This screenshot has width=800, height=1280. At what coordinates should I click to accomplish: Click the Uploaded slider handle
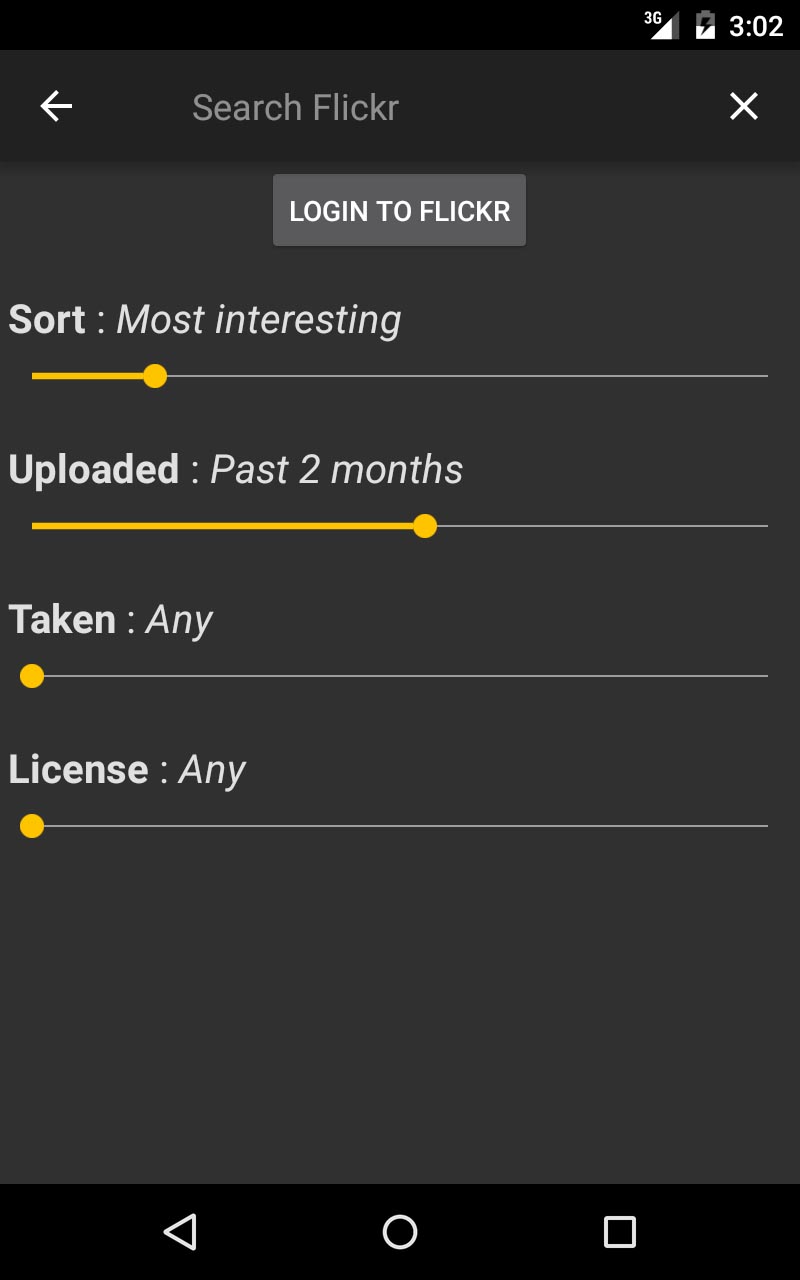tap(425, 526)
